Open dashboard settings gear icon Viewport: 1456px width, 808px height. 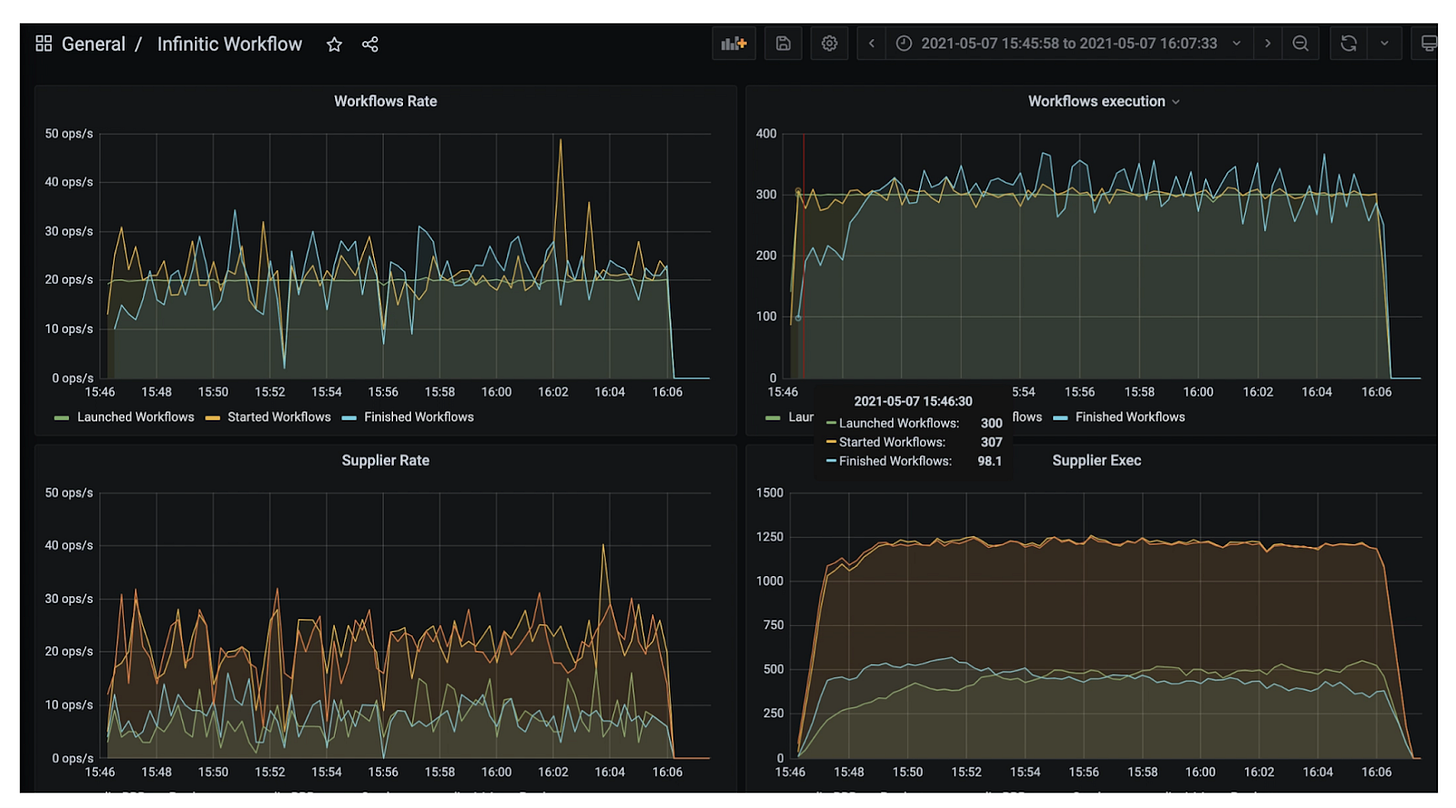click(829, 44)
